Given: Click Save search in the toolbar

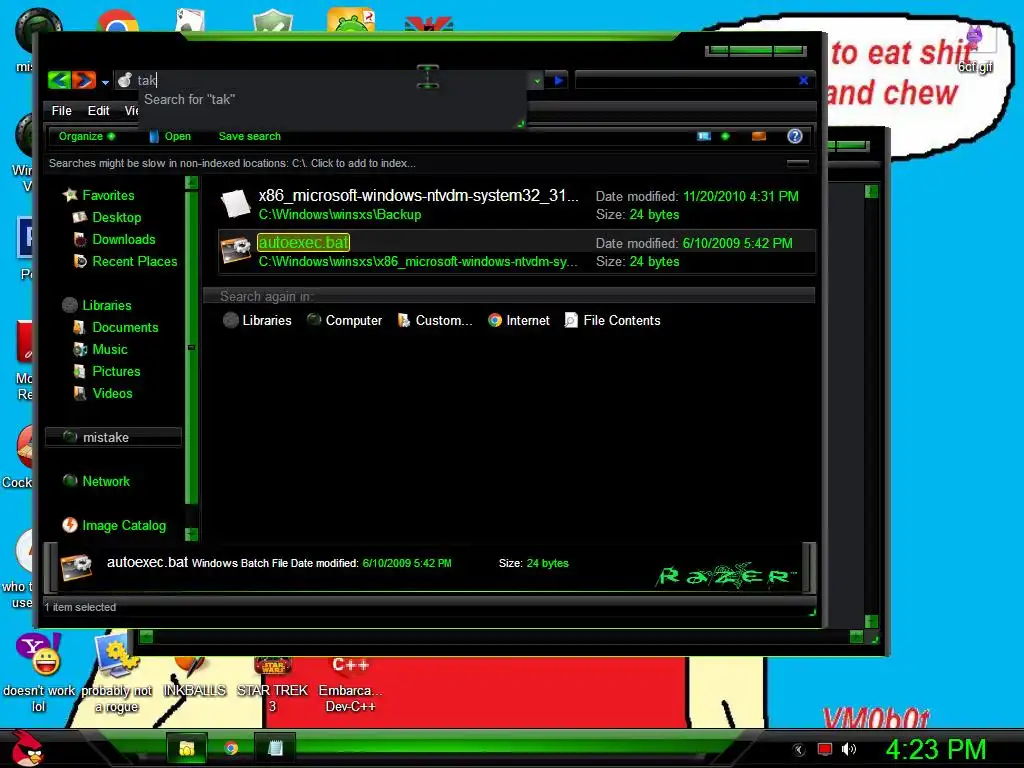Looking at the screenshot, I should tap(249, 136).
